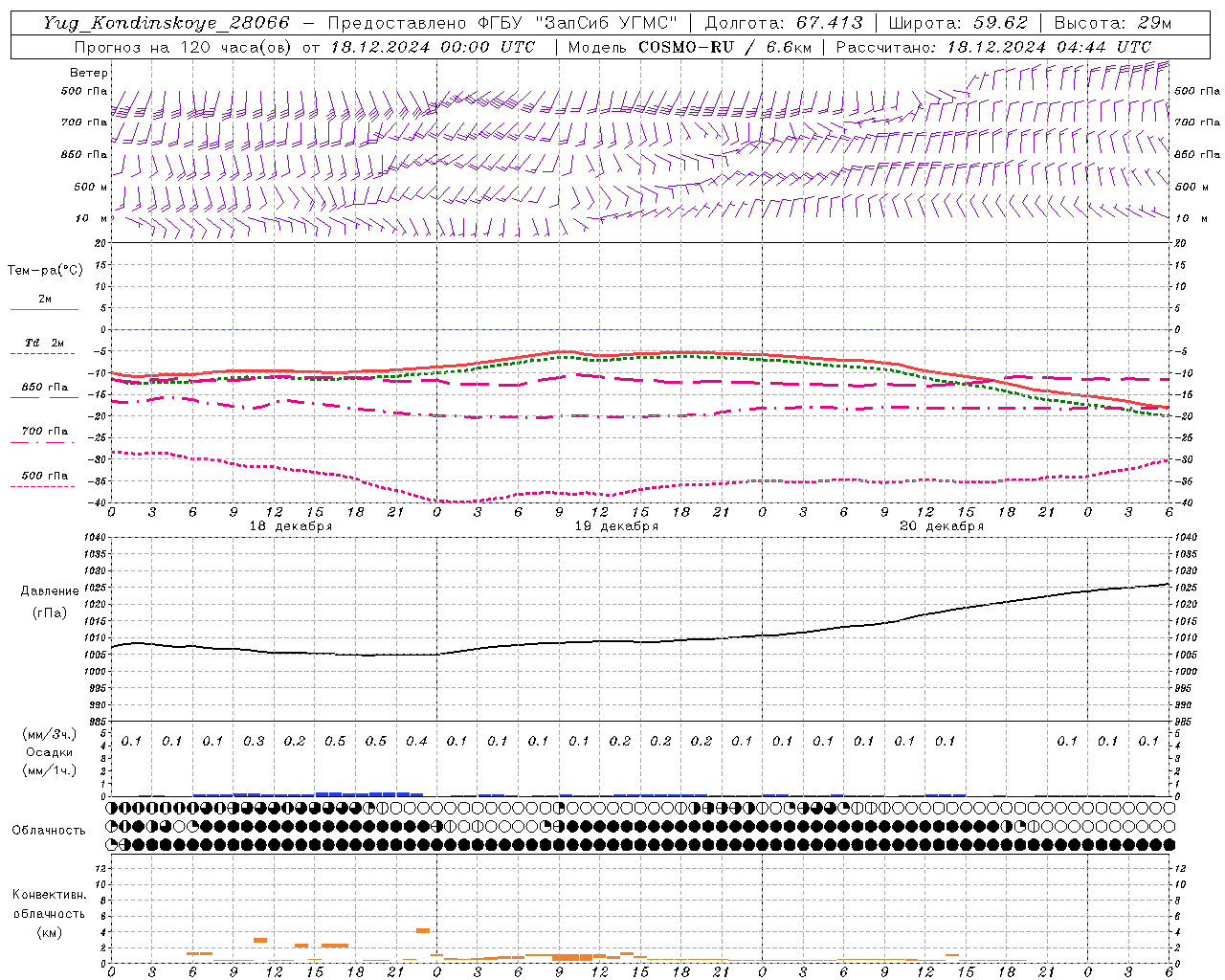The height and width of the screenshot is (980, 1225).
Task: Click the Td 2м dew point legend entry
Action: coord(45,343)
